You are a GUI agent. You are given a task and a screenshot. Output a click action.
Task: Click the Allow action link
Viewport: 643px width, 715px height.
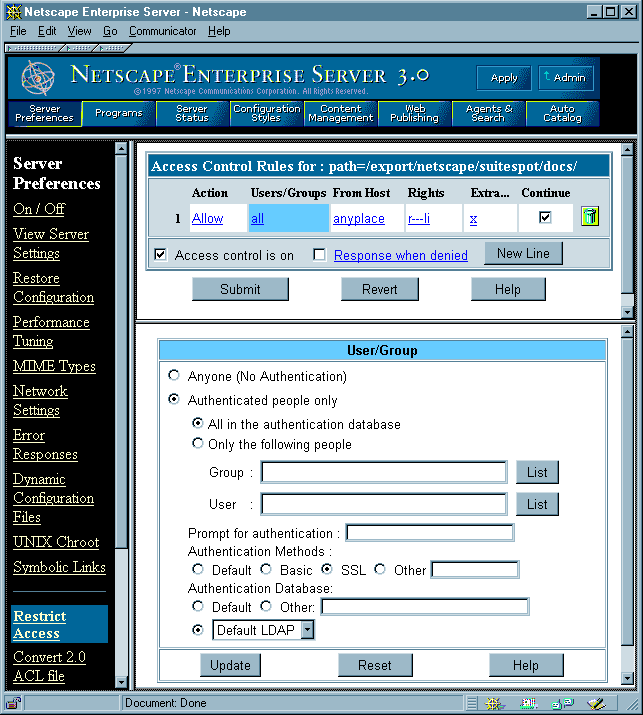(x=207, y=218)
